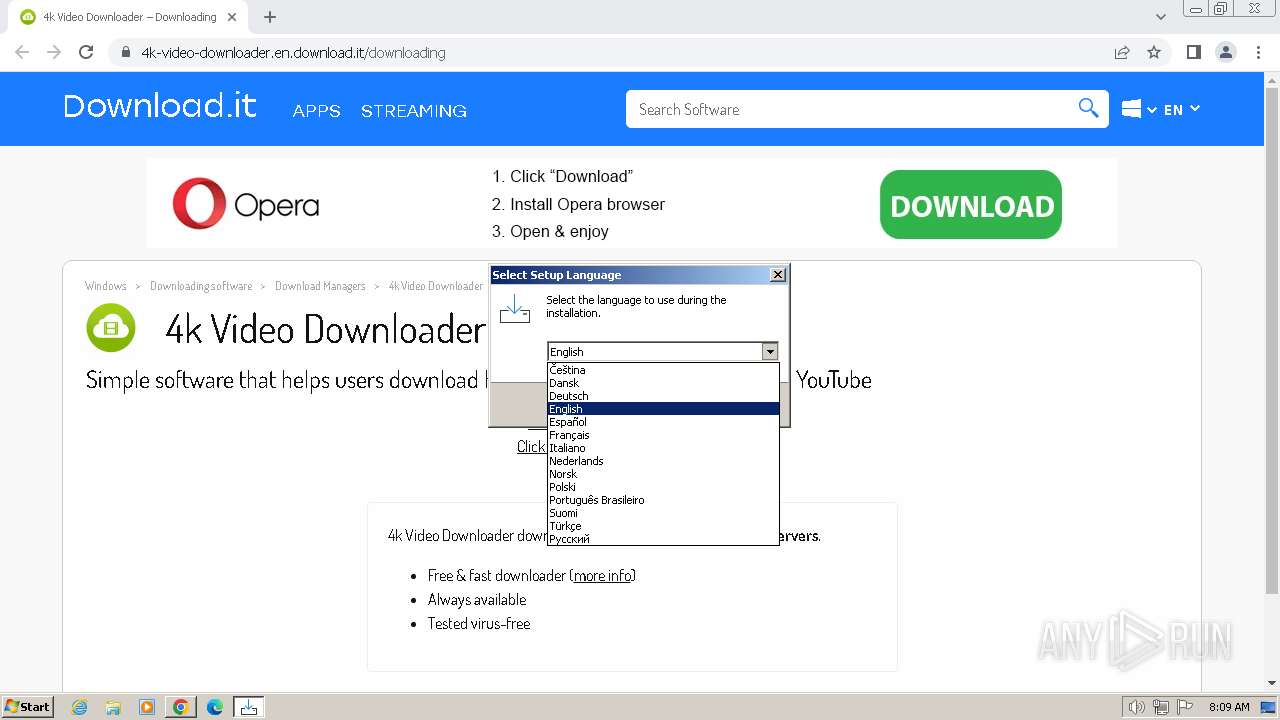The height and width of the screenshot is (720, 1280).
Task: Click the Download.it site logo
Action: (160, 106)
